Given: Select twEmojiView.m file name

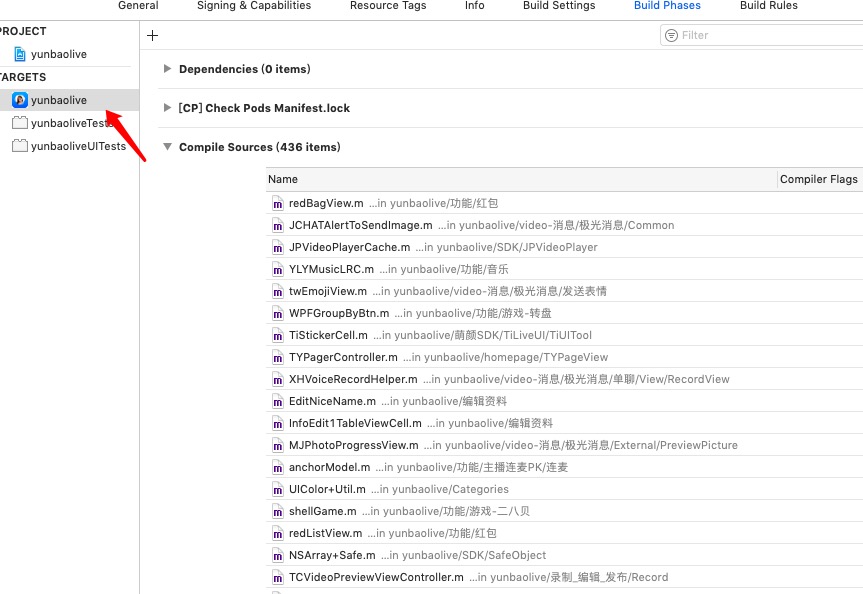Looking at the screenshot, I should pyautogui.click(x=327, y=291).
